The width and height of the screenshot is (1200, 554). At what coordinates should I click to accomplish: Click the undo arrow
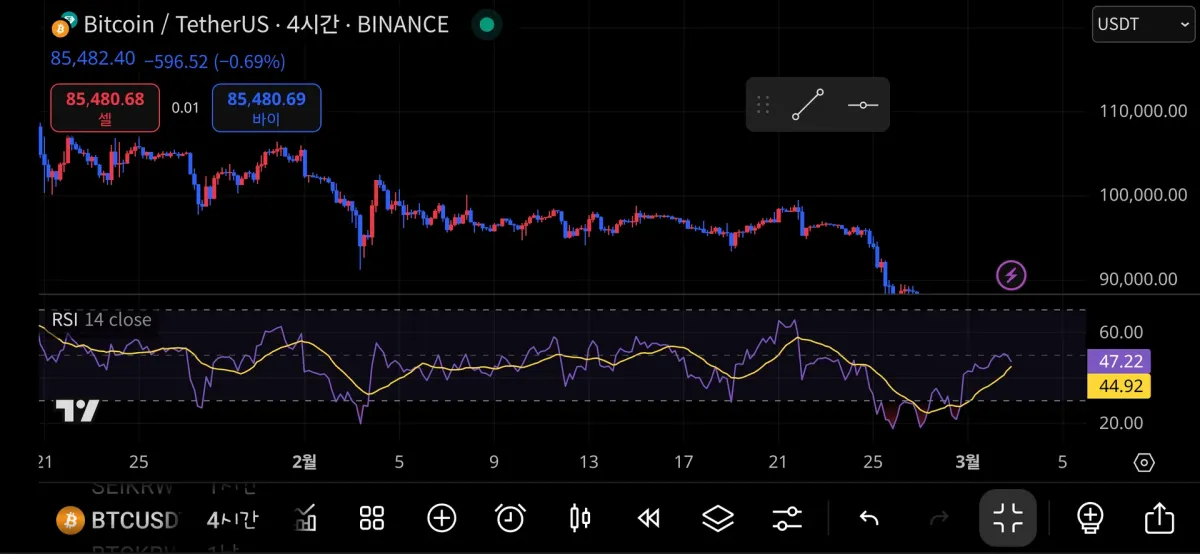point(869,517)
